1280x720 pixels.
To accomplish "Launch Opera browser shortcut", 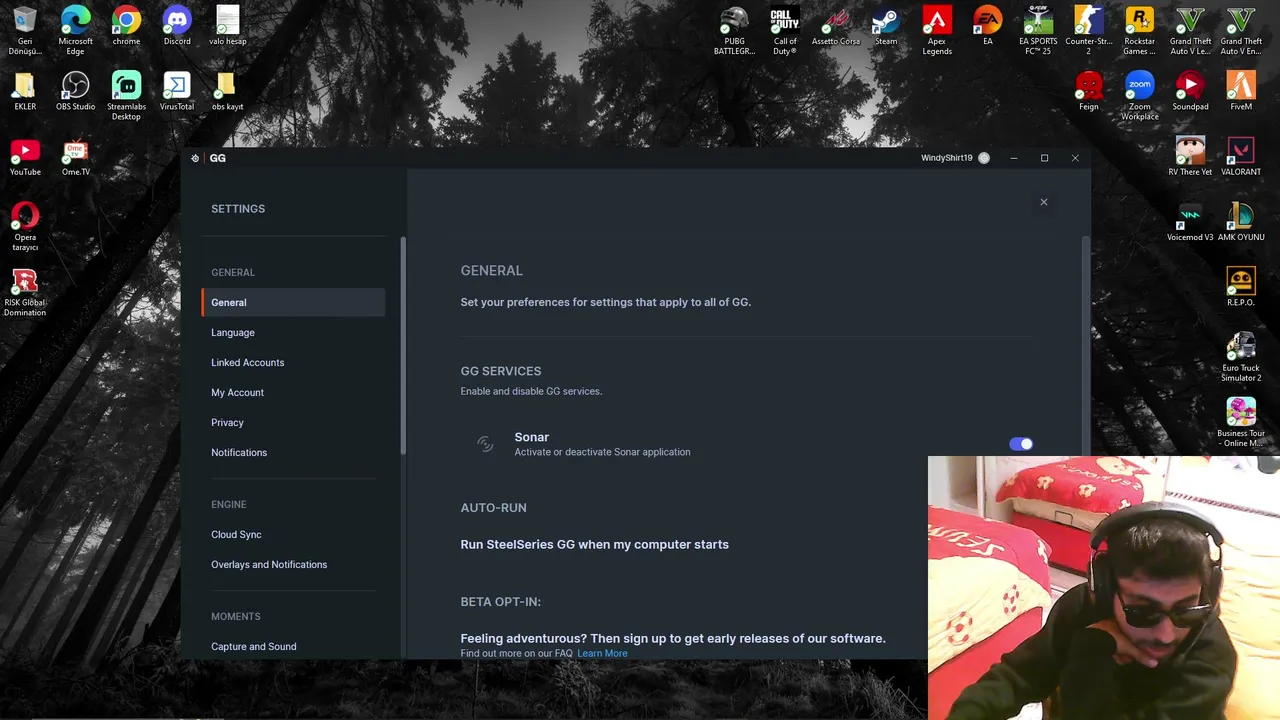I will (x=25, y=226).
